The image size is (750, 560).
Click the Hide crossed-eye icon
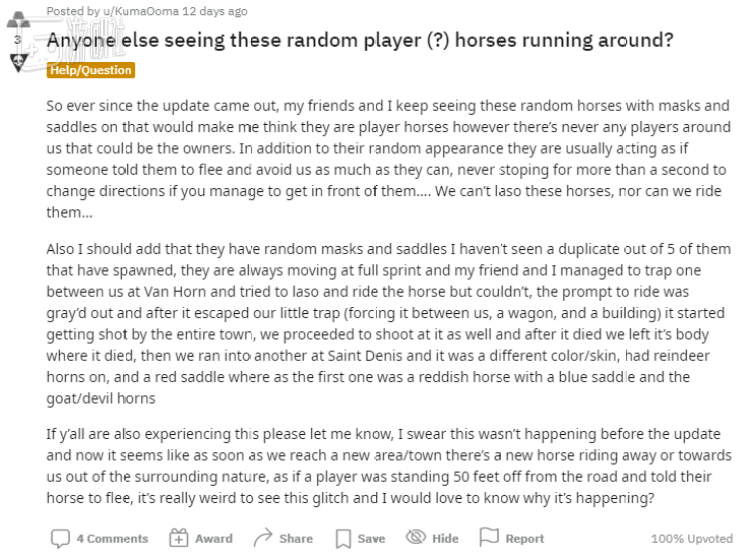click(x=416, y=538)
